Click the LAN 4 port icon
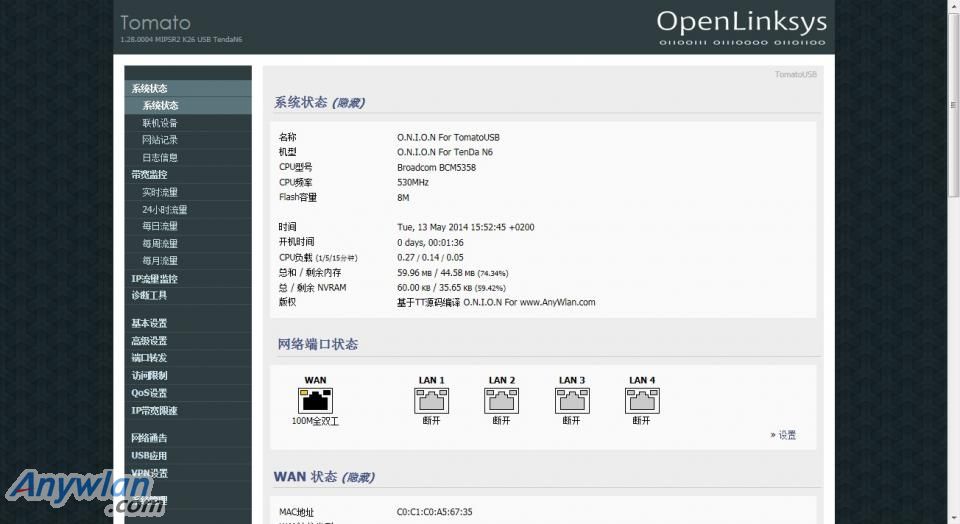Viewport: 960px width, 524px height. 642,401
